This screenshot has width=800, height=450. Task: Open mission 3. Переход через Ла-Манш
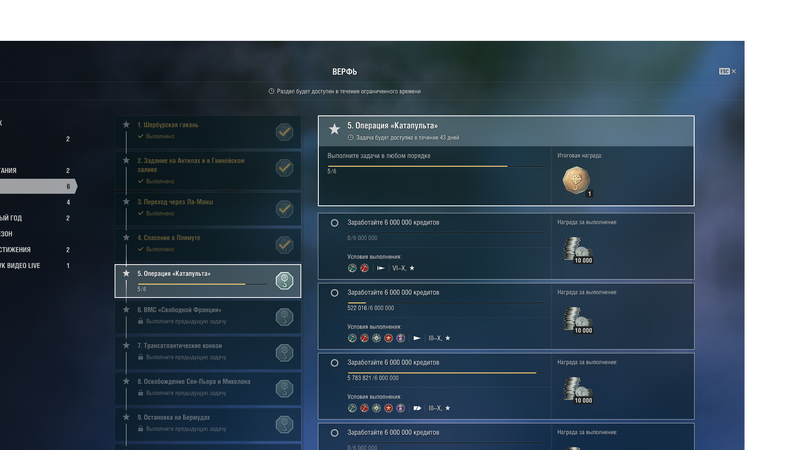click(208, 209)
